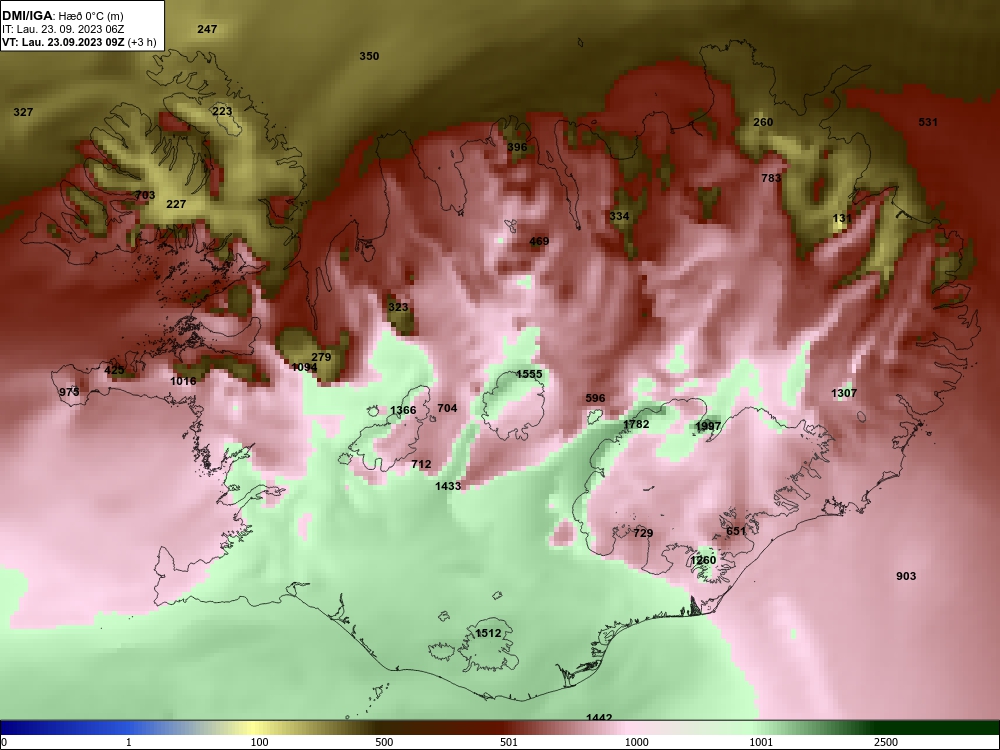Select the 704 map value
This screenshot has width=1000, height=750.
(x=448, y=408)
